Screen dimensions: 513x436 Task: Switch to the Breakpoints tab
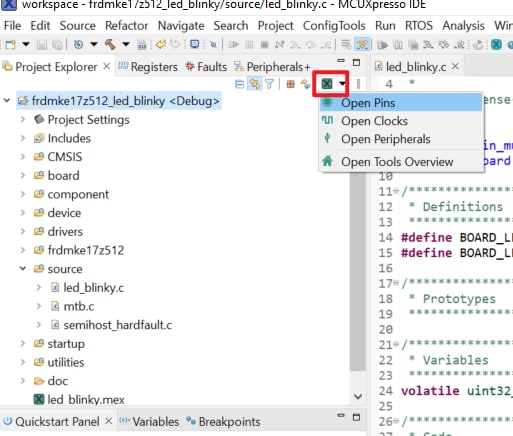click(x=223, y=421)
